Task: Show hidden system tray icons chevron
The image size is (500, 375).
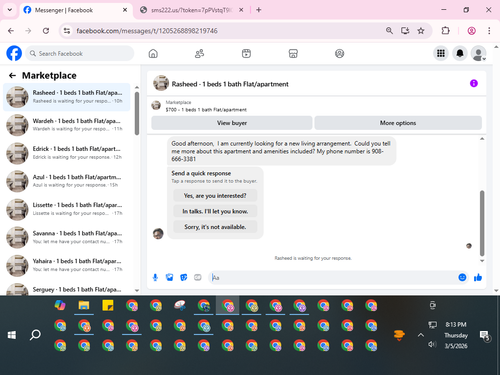Action: [421, 335]
